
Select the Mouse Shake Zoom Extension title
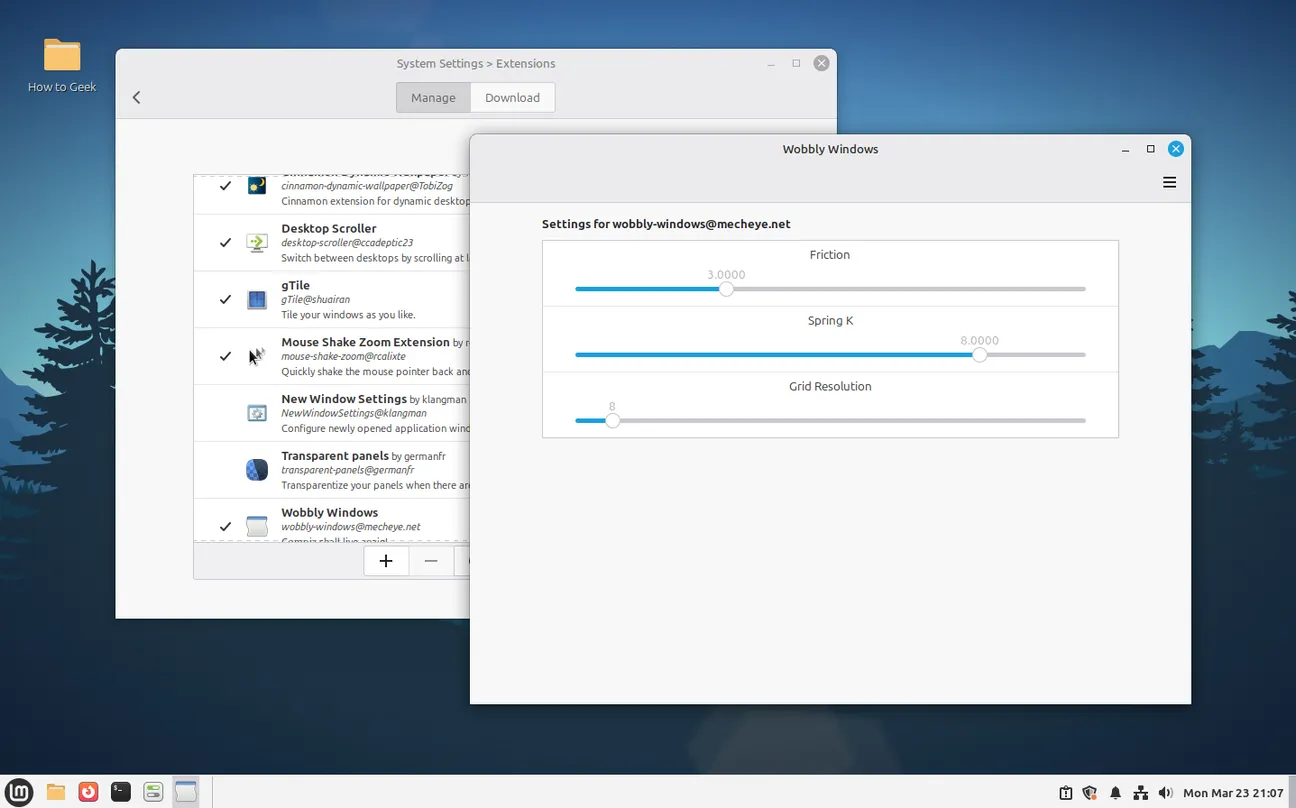click(365, 342)
